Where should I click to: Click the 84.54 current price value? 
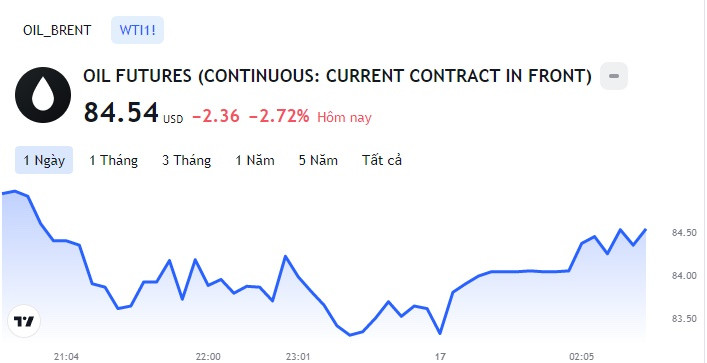[121, 112]
